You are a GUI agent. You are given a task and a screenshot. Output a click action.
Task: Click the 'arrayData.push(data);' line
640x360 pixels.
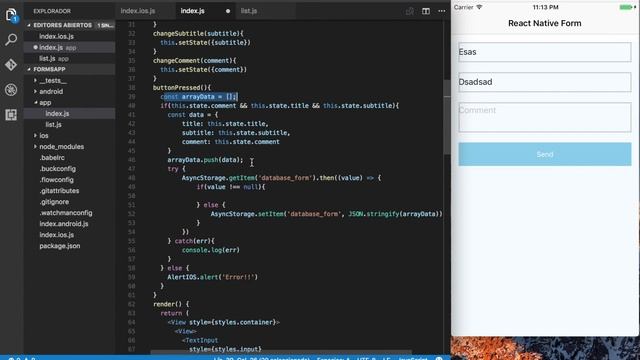click(x=205, y=160)
